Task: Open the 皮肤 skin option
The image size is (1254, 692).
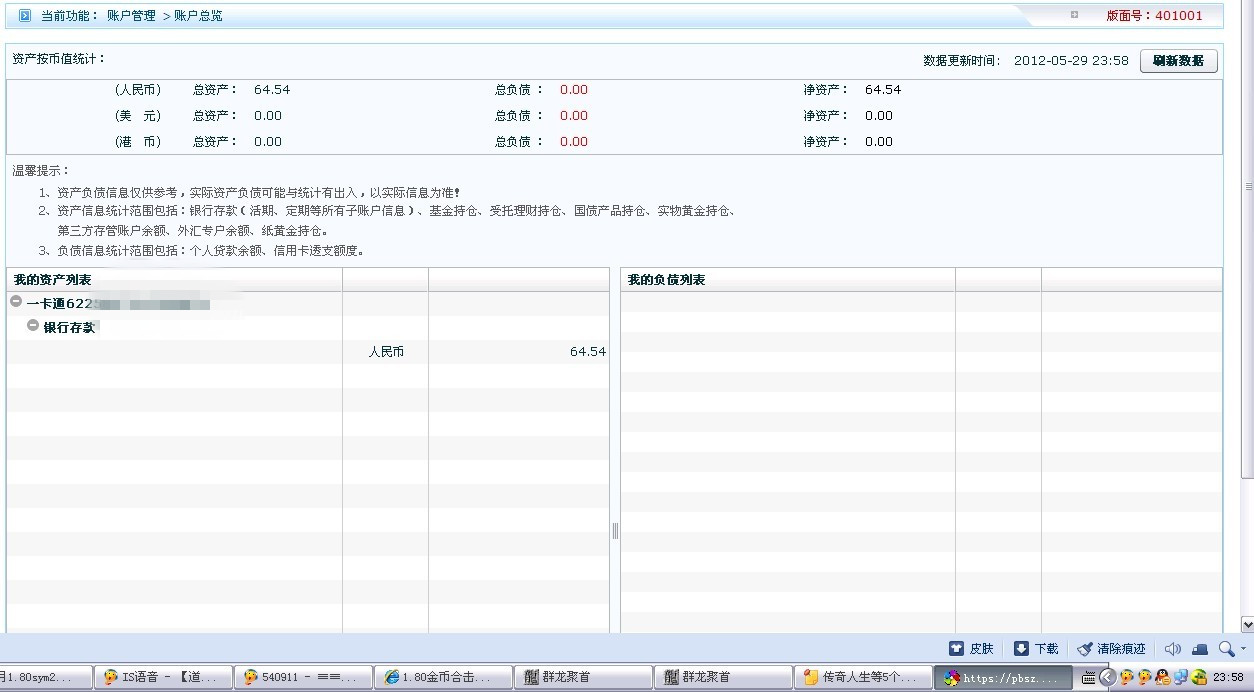Action: click(971, 649)
